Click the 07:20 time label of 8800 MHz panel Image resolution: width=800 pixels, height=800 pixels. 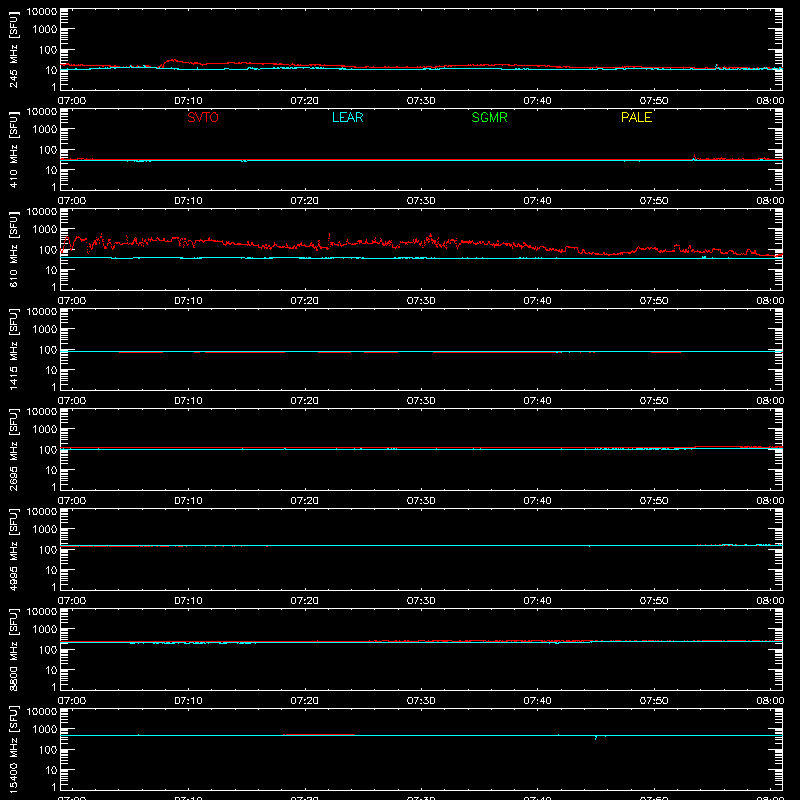click(305, 701)
